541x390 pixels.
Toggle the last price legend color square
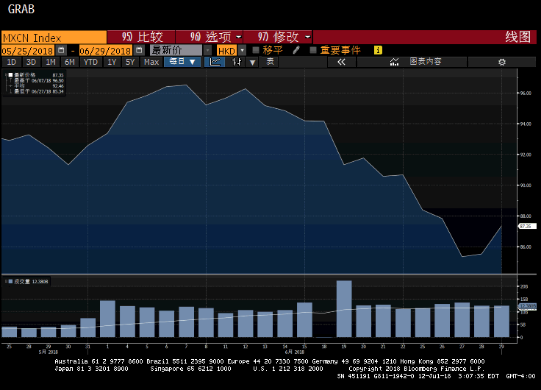[x=11, y=75]
